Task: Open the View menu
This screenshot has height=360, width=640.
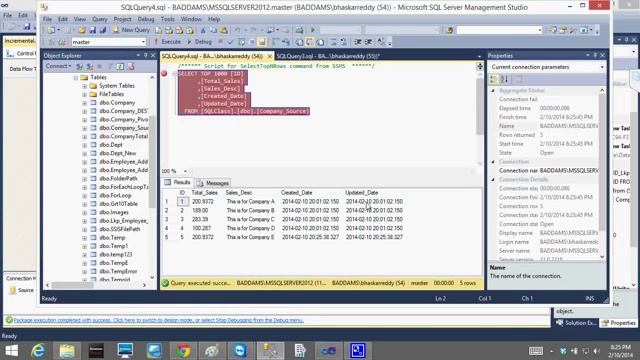Action: [80, 19]
